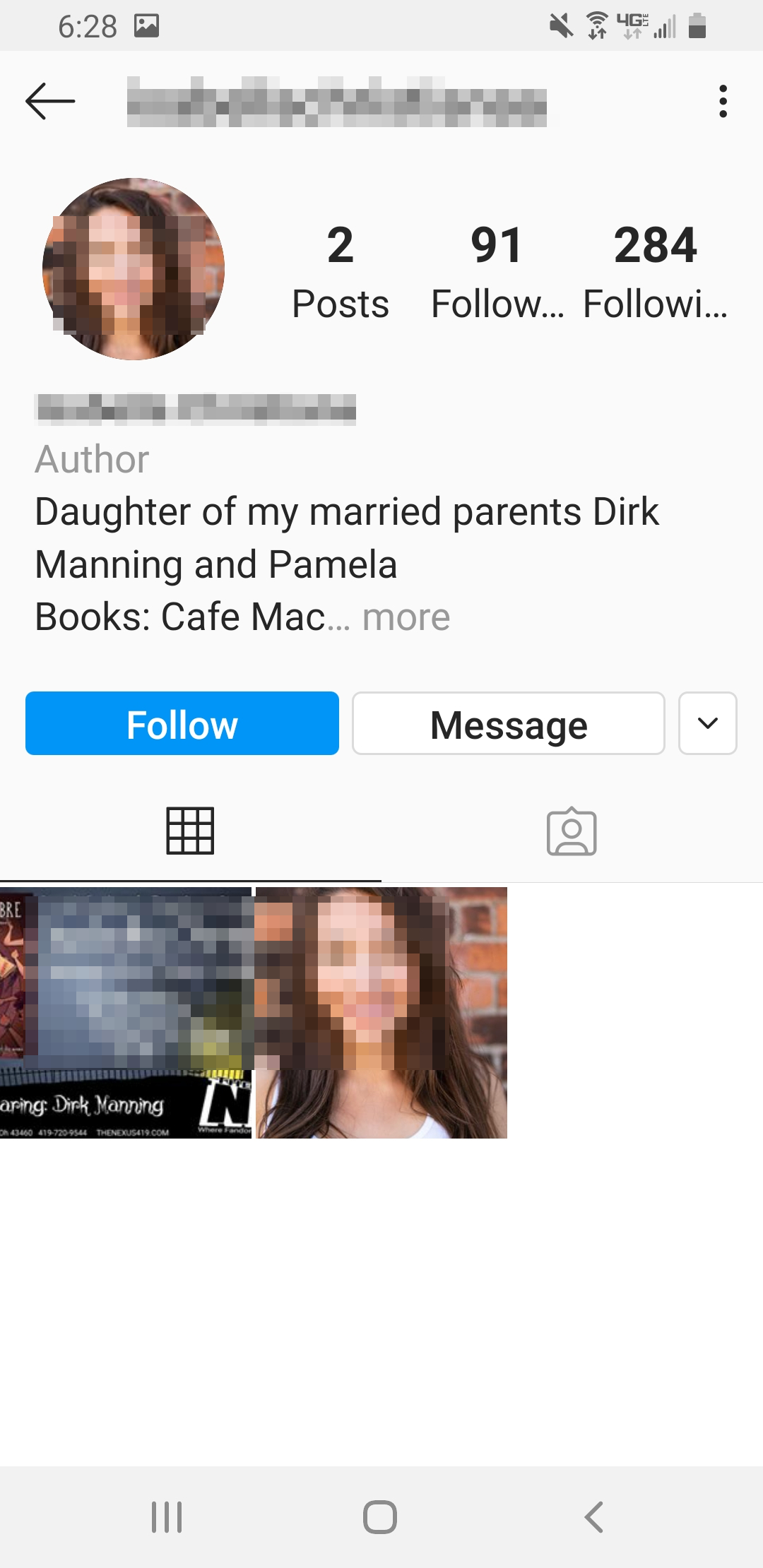
Task: View the 91 followers list
Action: [497, 273]
